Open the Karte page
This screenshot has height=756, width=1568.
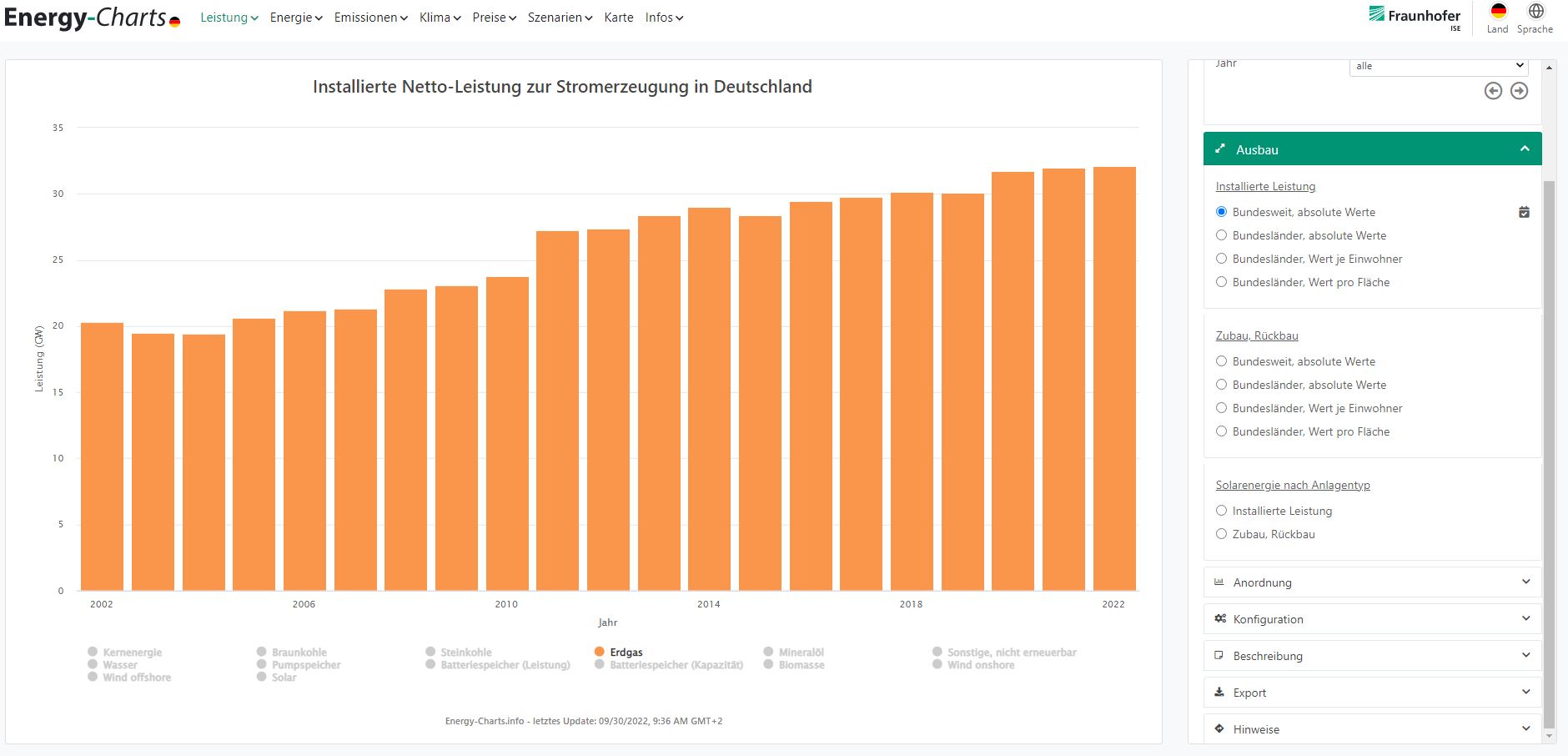click(x=619, y=18)
